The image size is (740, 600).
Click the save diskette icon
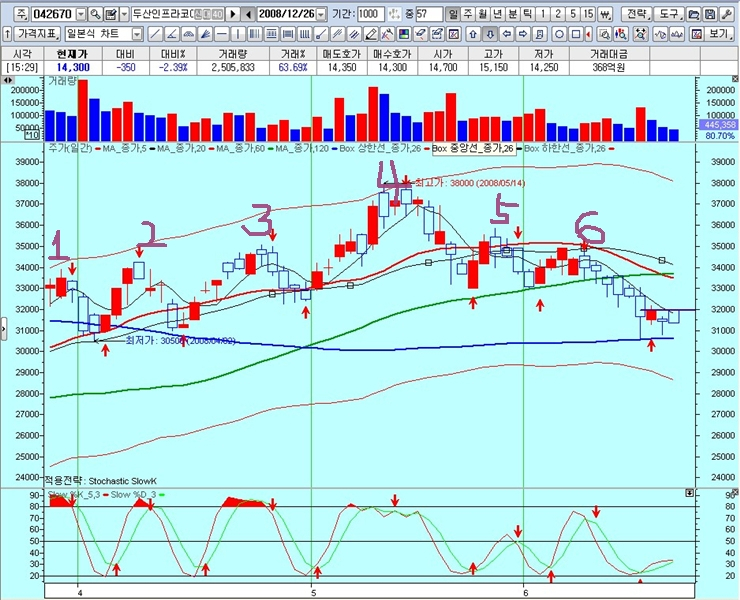pos(710,15)
